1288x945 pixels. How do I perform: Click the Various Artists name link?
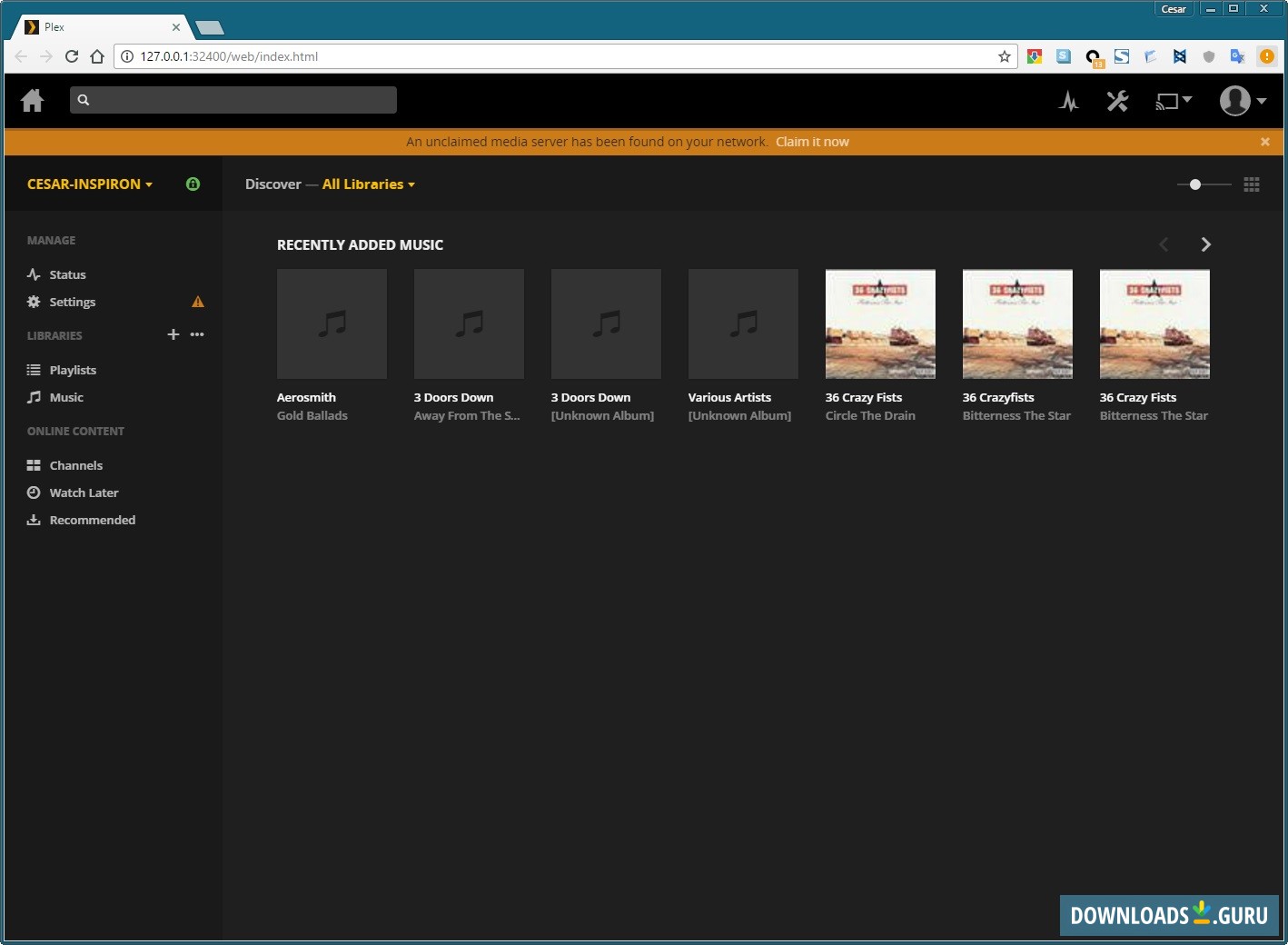coord(729,397)
